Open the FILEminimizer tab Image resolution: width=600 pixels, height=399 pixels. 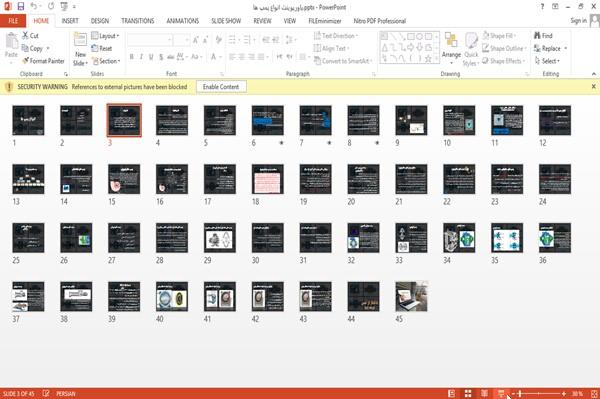[325, 21]
